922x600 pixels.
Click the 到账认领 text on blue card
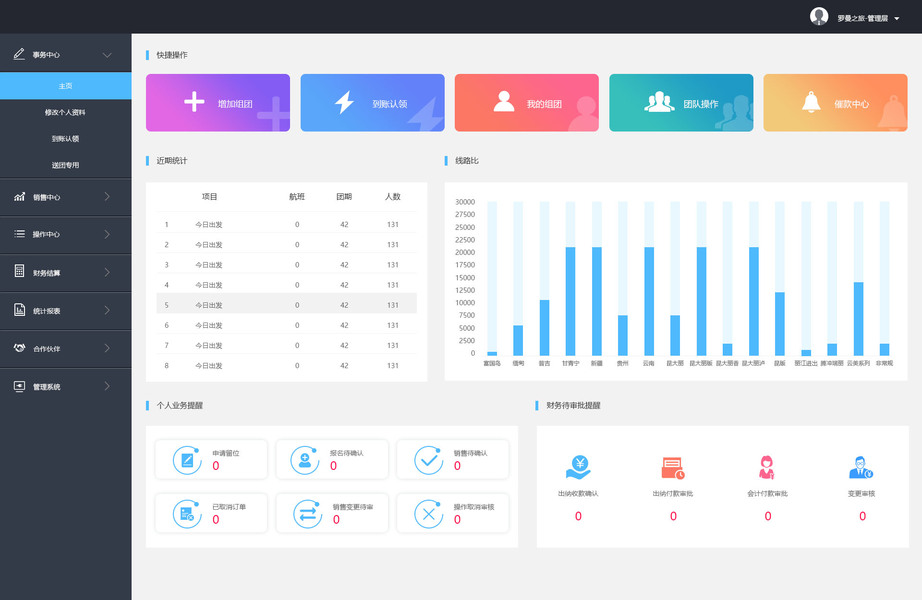click(389, 104)
